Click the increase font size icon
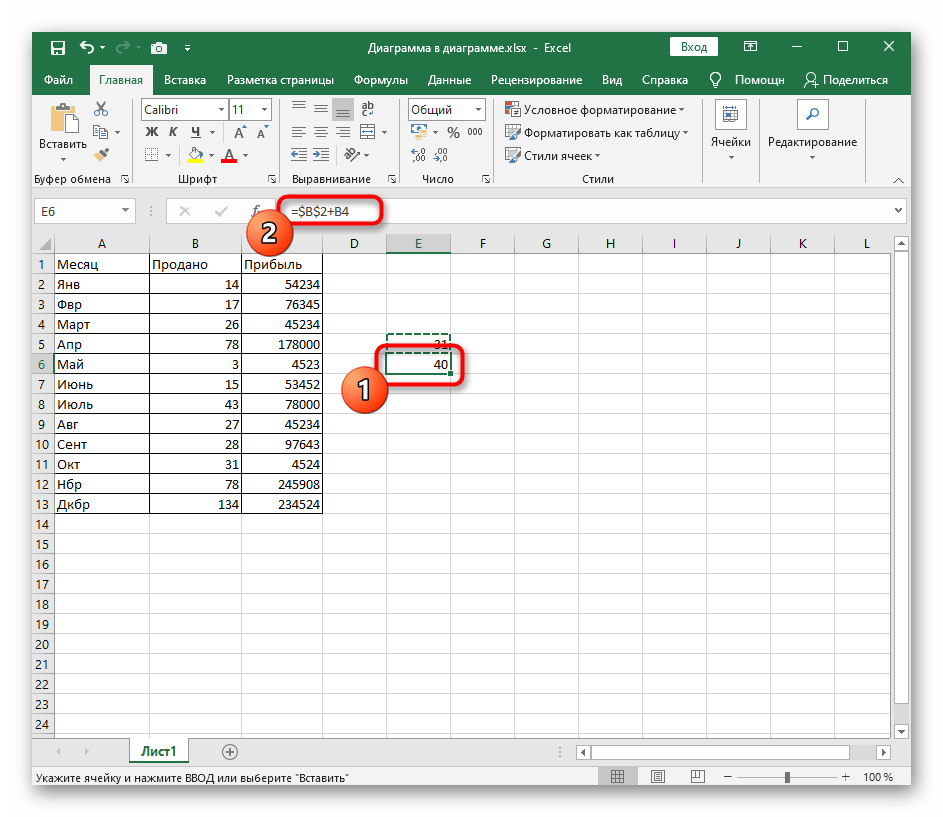The height and width of the screenshot is (817, 943). 239,132
